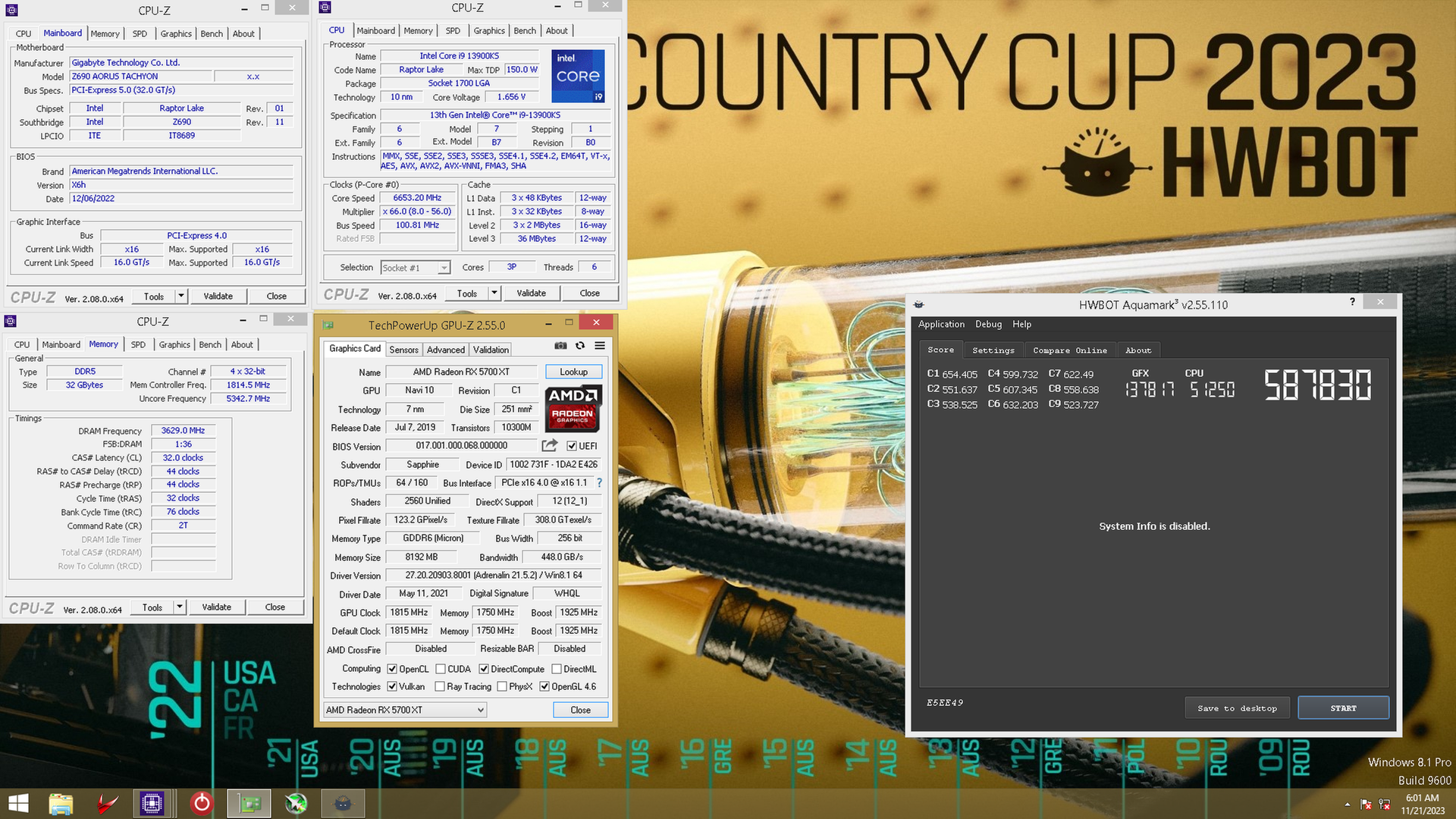Screen dimensions: 1456x819
Task: Click the Core Speed value 6653.20 MHz
Action: (417, 198)
